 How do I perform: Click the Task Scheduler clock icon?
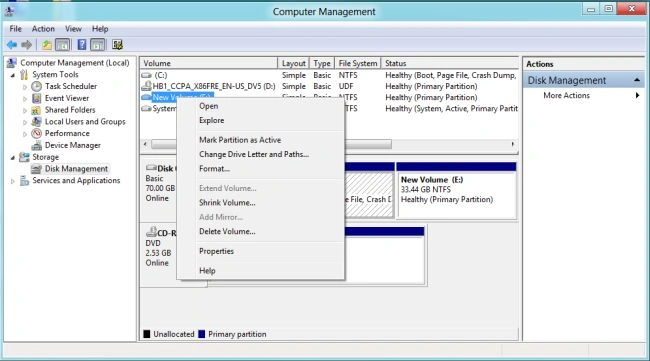pos(37,86)
